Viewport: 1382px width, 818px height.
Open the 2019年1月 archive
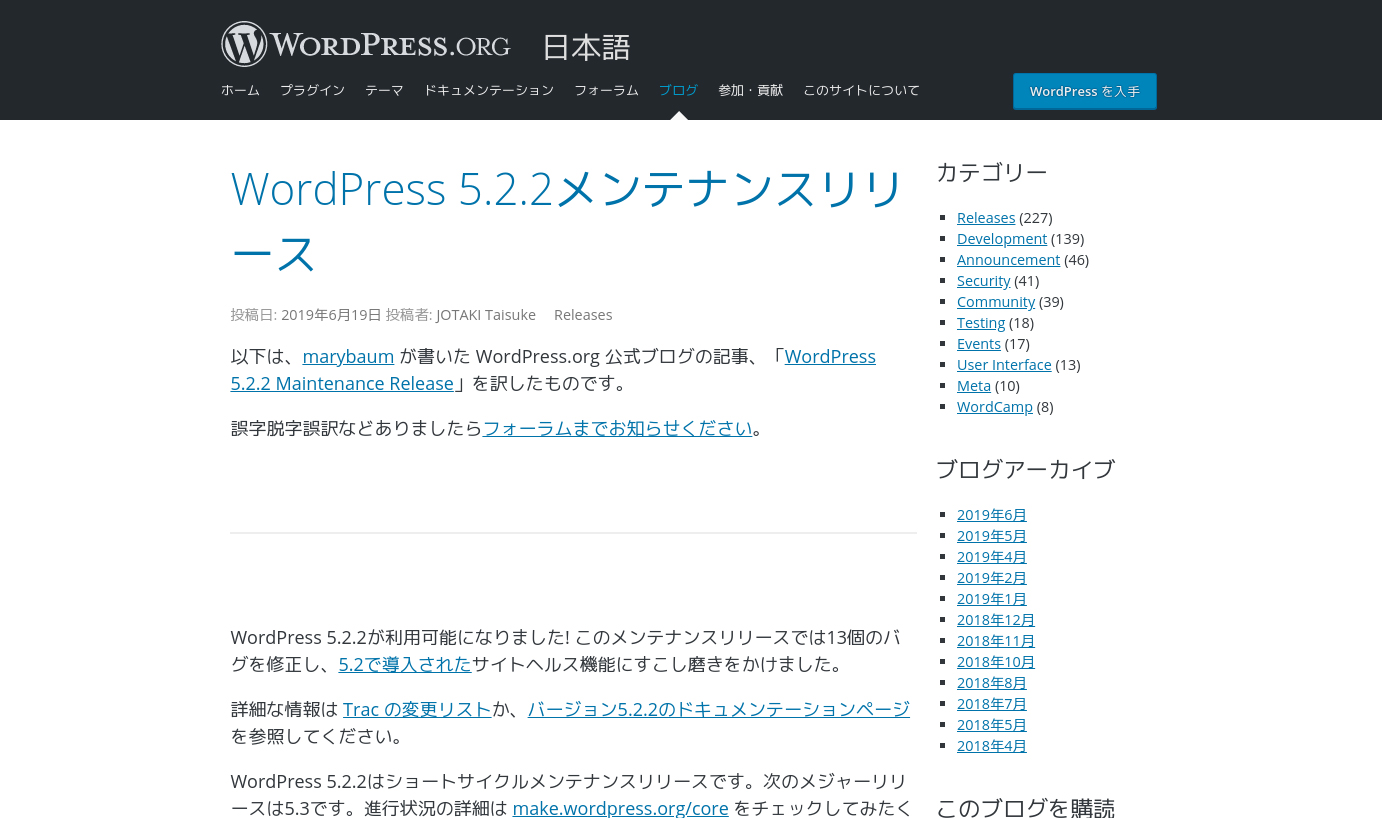(x=992, y=599)
